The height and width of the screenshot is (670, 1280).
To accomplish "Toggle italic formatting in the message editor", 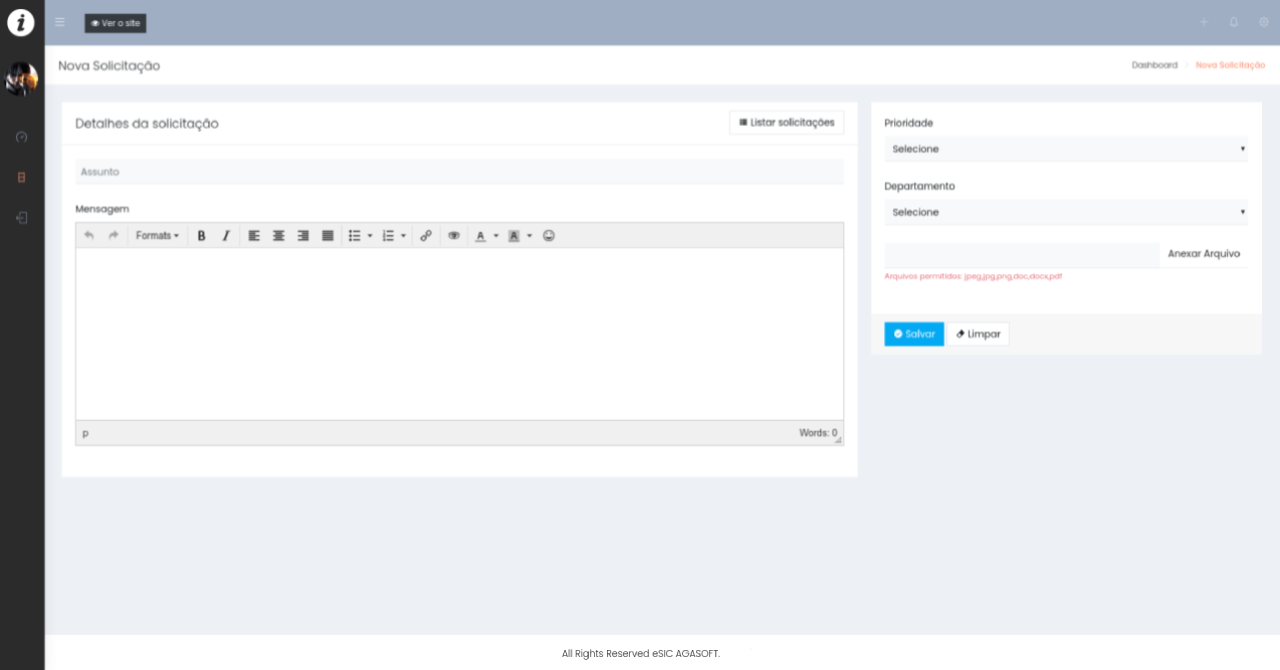I will pos(226,236).
